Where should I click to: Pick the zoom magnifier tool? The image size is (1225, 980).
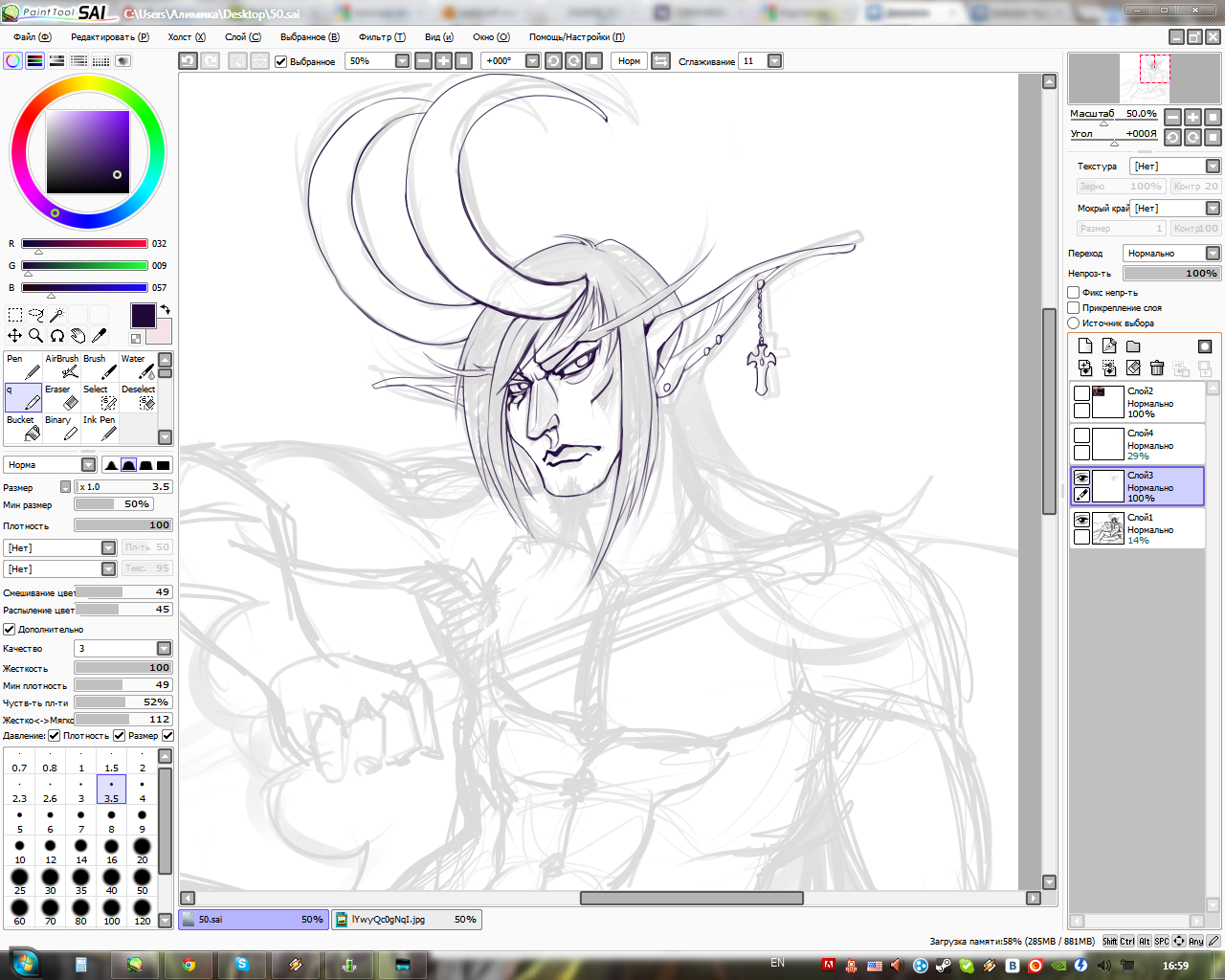pos(36,336)
